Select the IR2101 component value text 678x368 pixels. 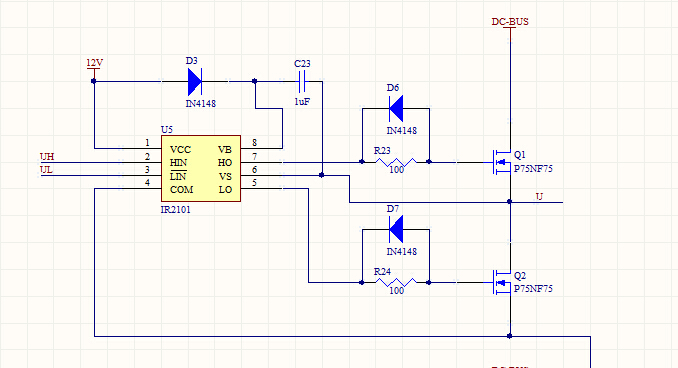click(176, 210)
